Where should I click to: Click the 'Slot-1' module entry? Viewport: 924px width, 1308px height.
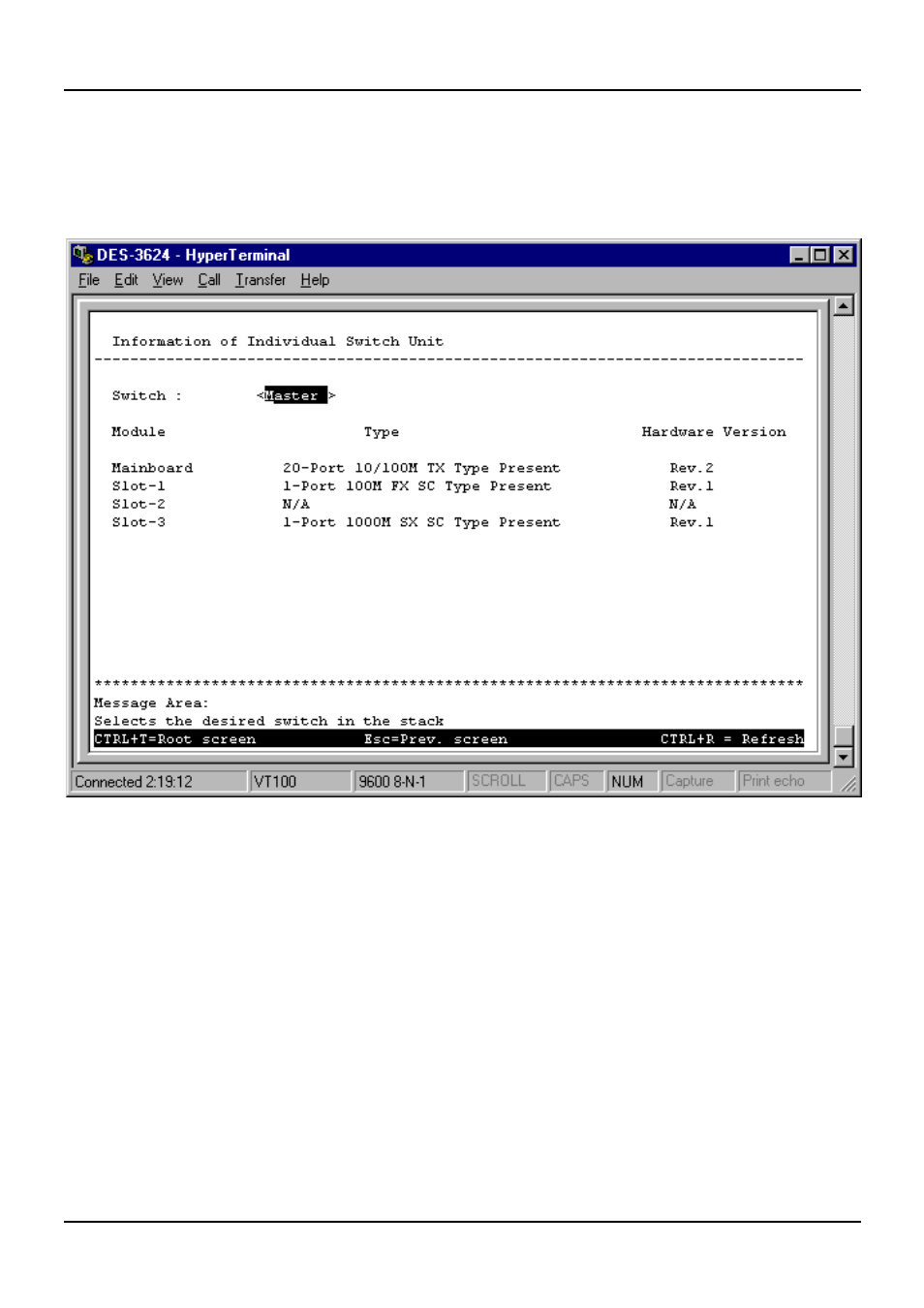(x=139, y=486)
